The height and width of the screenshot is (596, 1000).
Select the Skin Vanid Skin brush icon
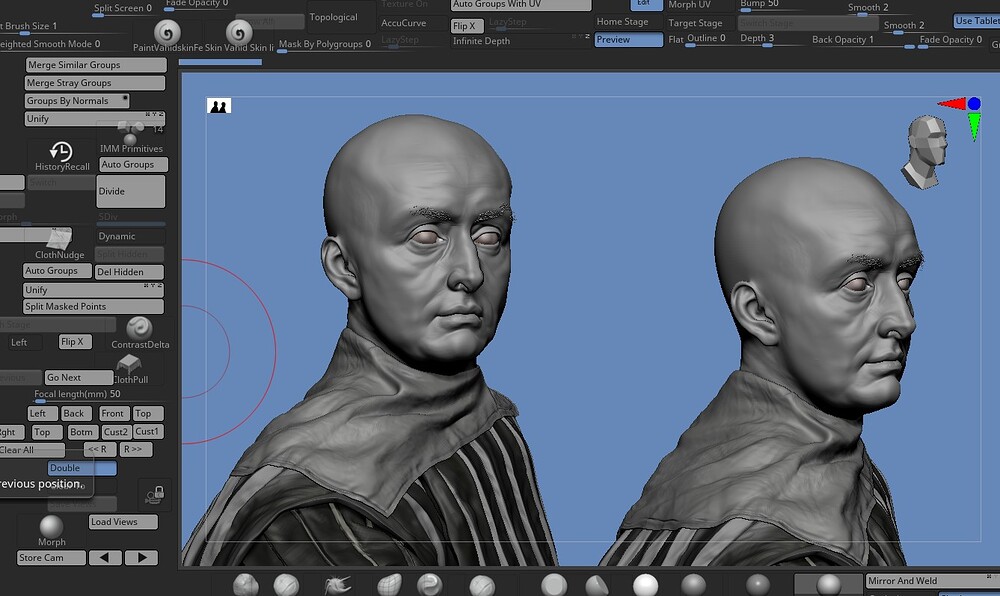239,32
